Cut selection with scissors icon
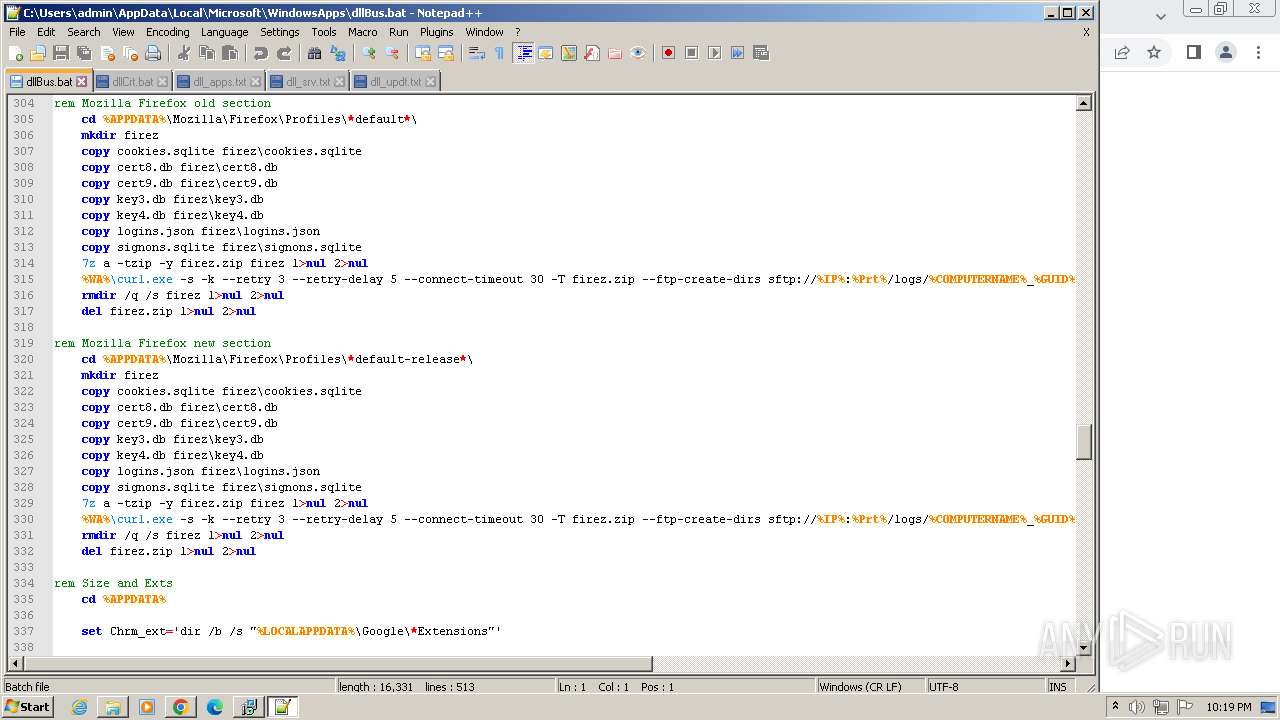 click(184, 53)
